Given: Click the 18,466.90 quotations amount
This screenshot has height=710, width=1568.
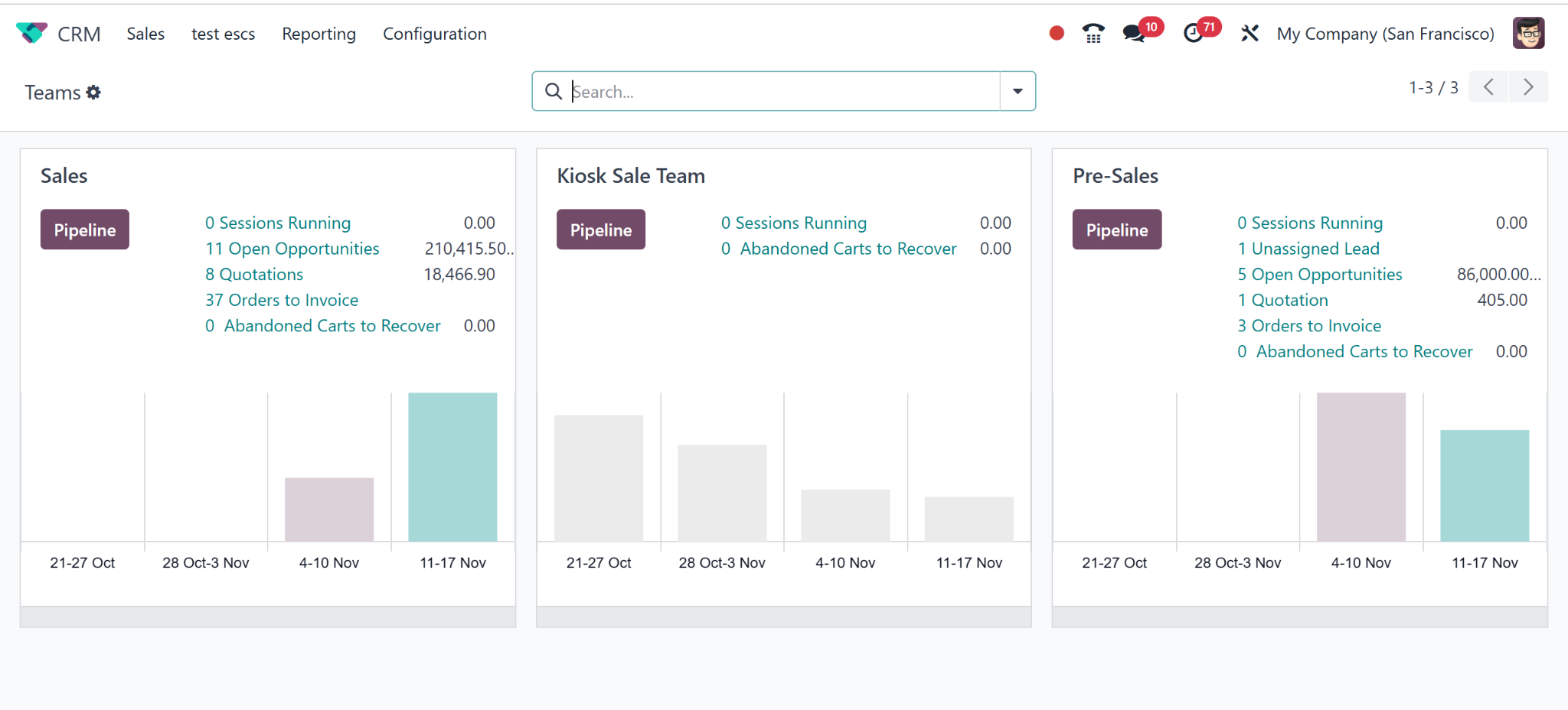Looking at the screenshot, I should pos(459,274).
